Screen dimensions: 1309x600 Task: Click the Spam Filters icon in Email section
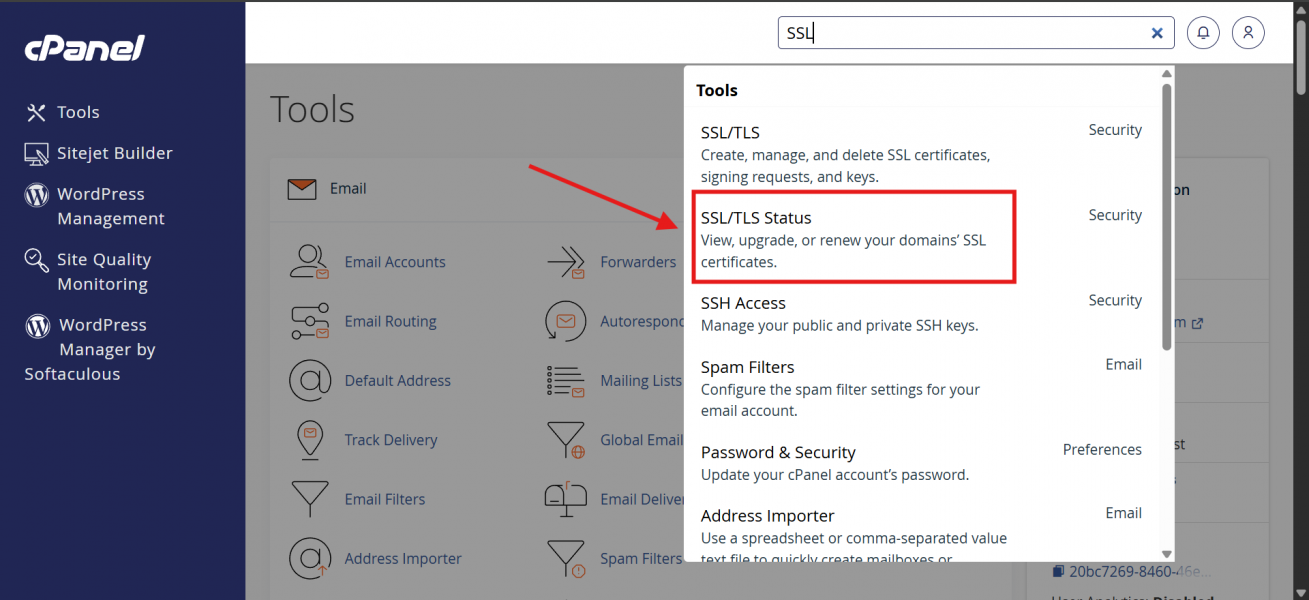coord(565,558)
